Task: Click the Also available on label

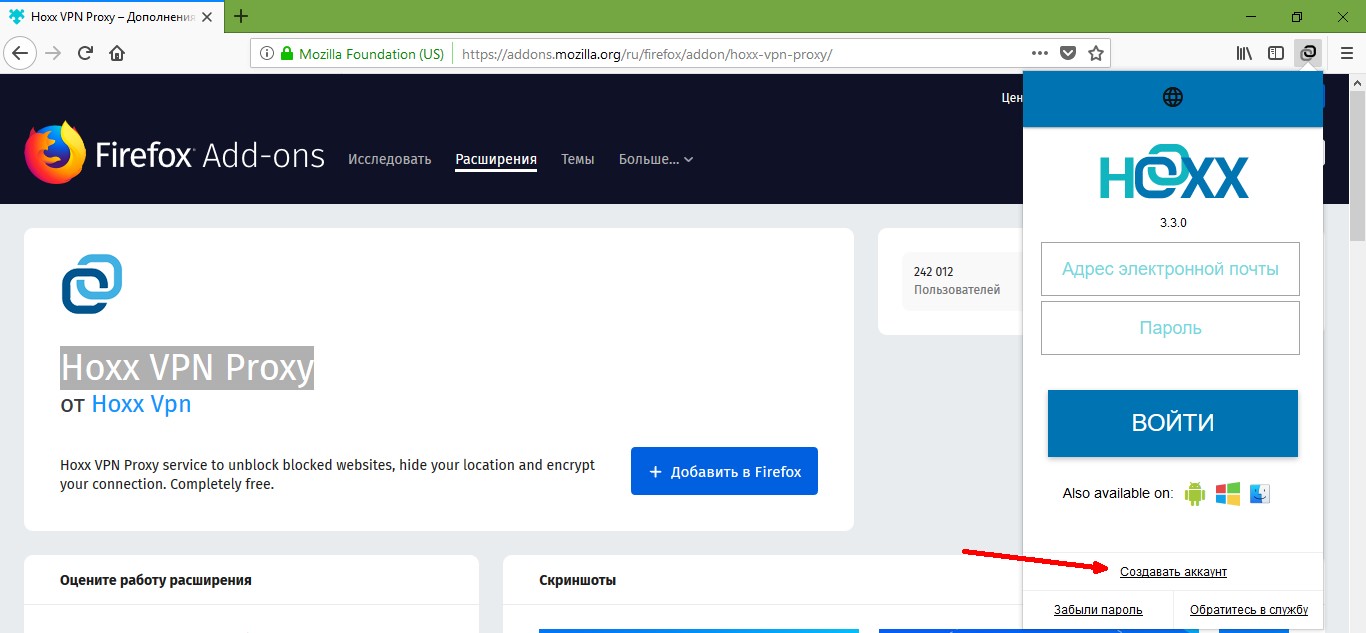Action: click(x=1118, y=494)
